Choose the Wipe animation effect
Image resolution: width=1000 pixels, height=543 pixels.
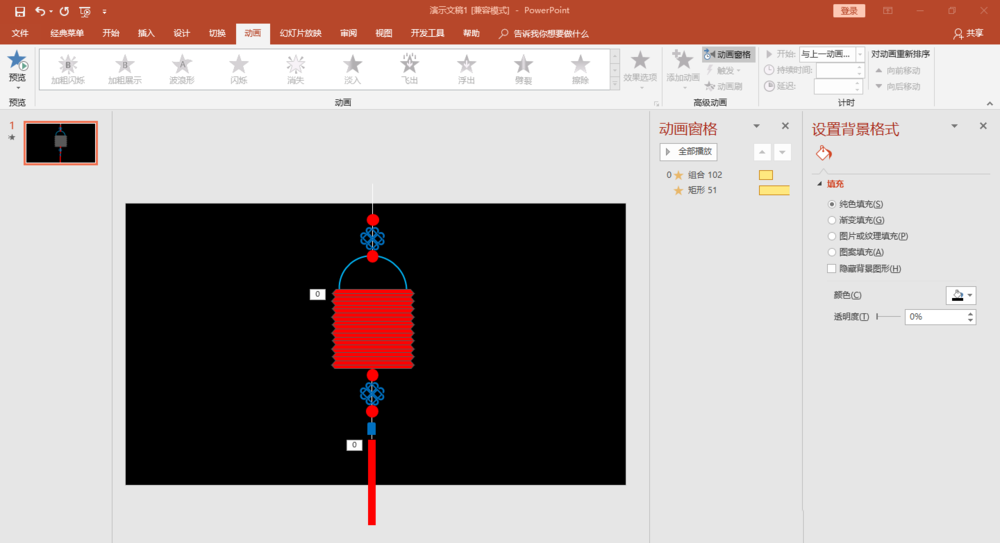(580, 70)
